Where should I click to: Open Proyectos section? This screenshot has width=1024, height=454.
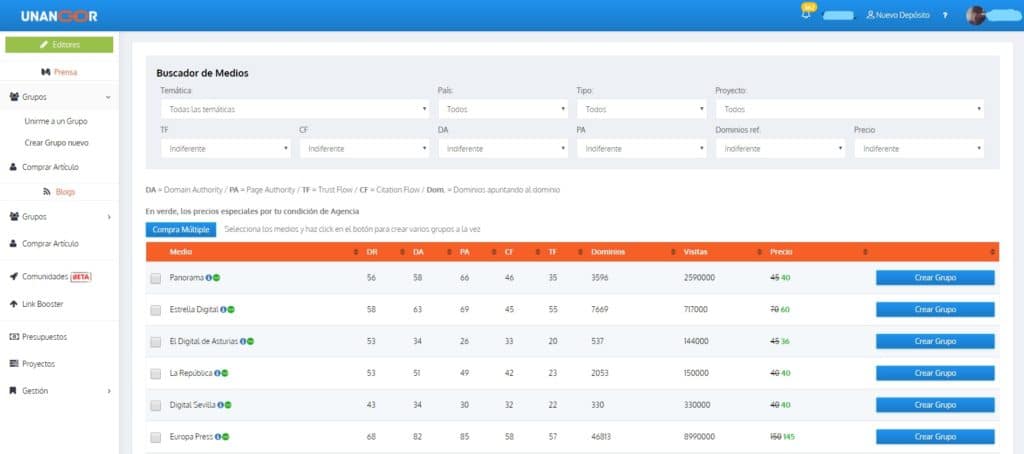pos(33,364)
